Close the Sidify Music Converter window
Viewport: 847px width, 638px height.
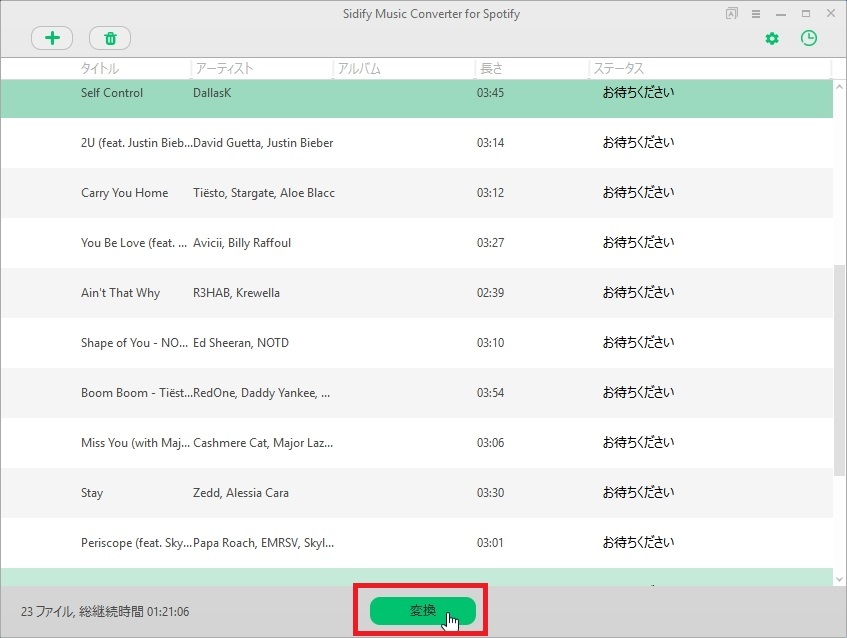(830, 14)
